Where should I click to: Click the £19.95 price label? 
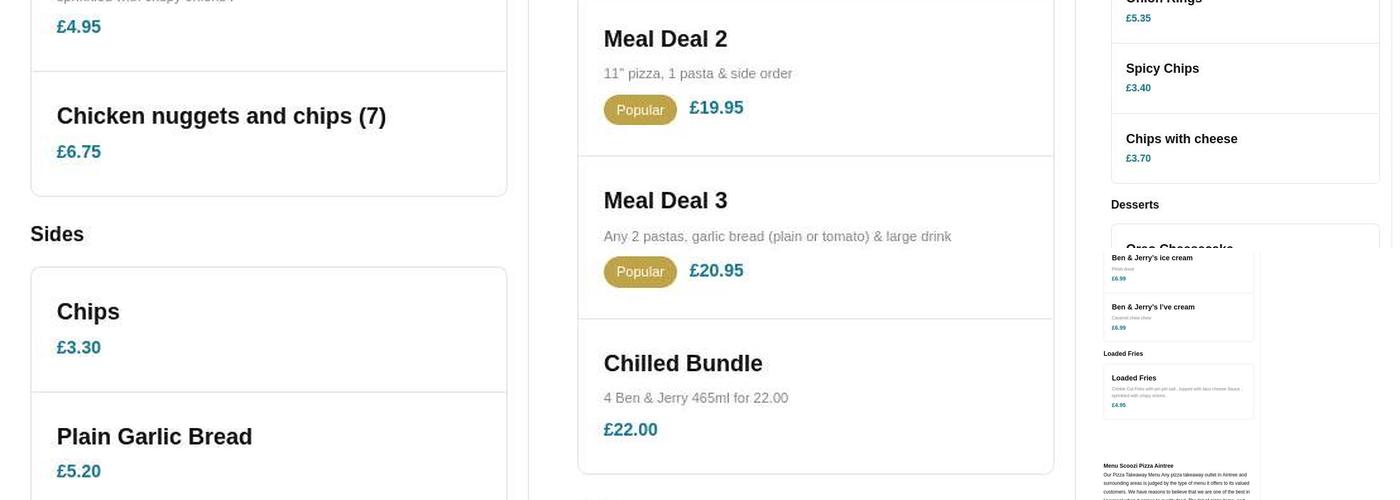[x=716, y=108]
